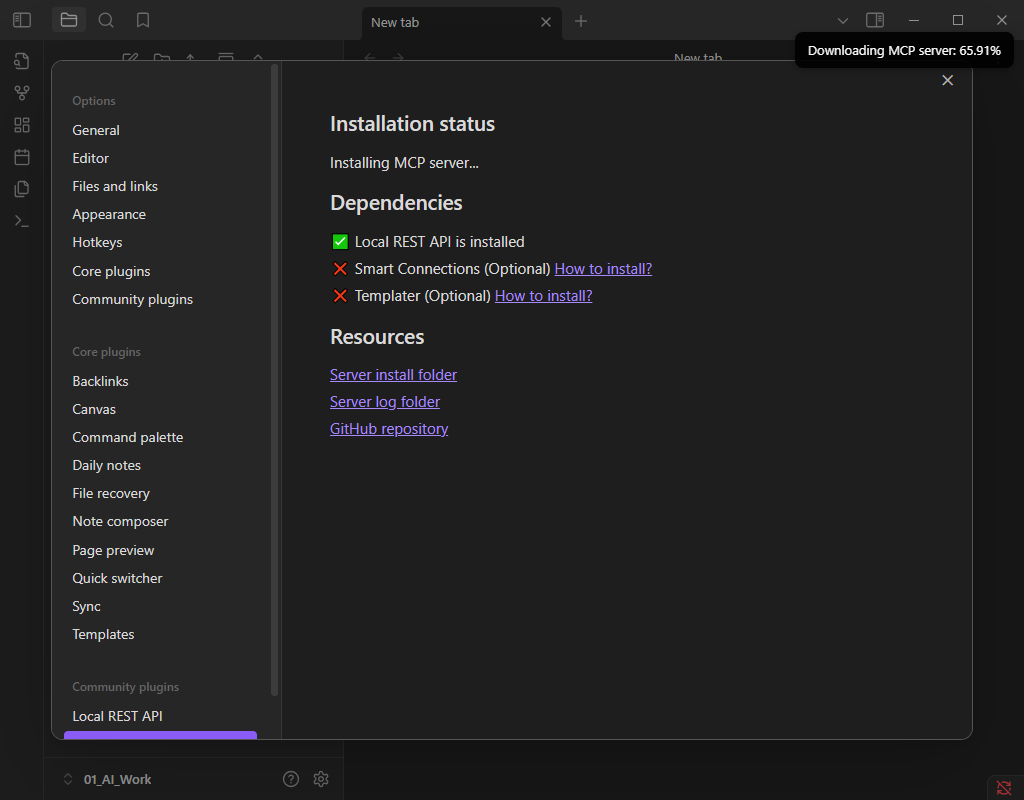Open the GitHub repository link
Image resolution: width=1024 pixels, height=800 pixels.
click(x=389, y=429)
